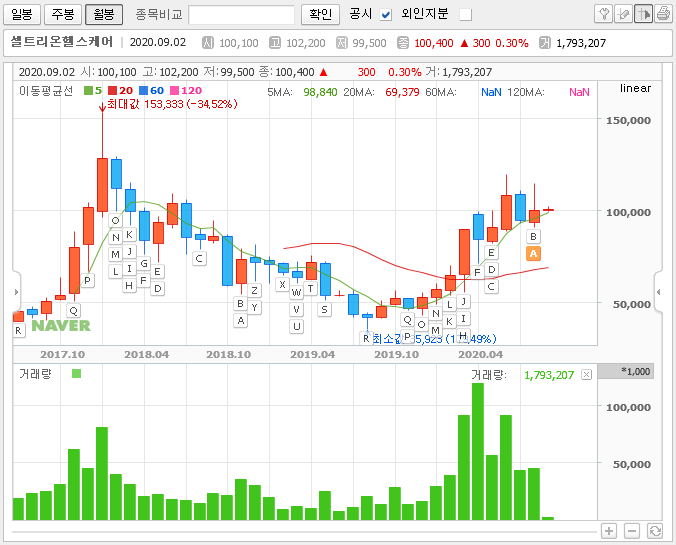Click the green 거래량 volume legend swatch
Viewport: 676px width, 545px height.
pyautogui.click(x=76, y=373)
